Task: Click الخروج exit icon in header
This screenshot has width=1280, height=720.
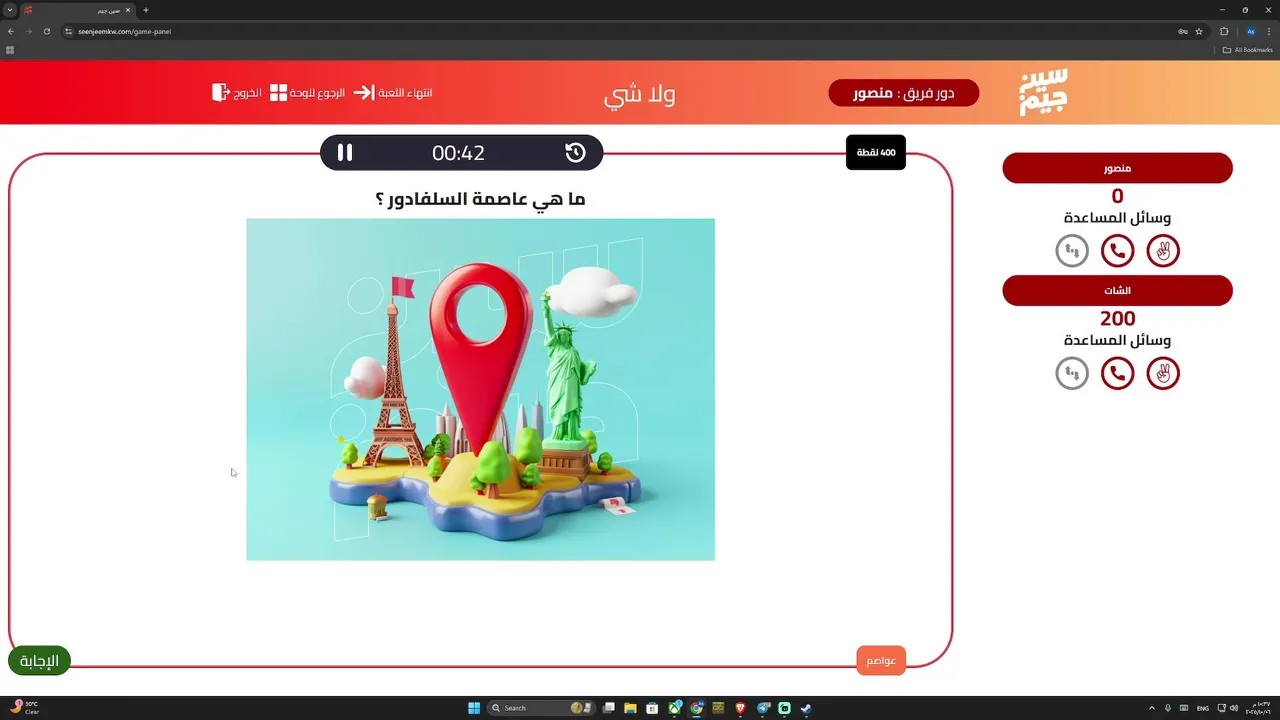Action: (x=221, y=92)
